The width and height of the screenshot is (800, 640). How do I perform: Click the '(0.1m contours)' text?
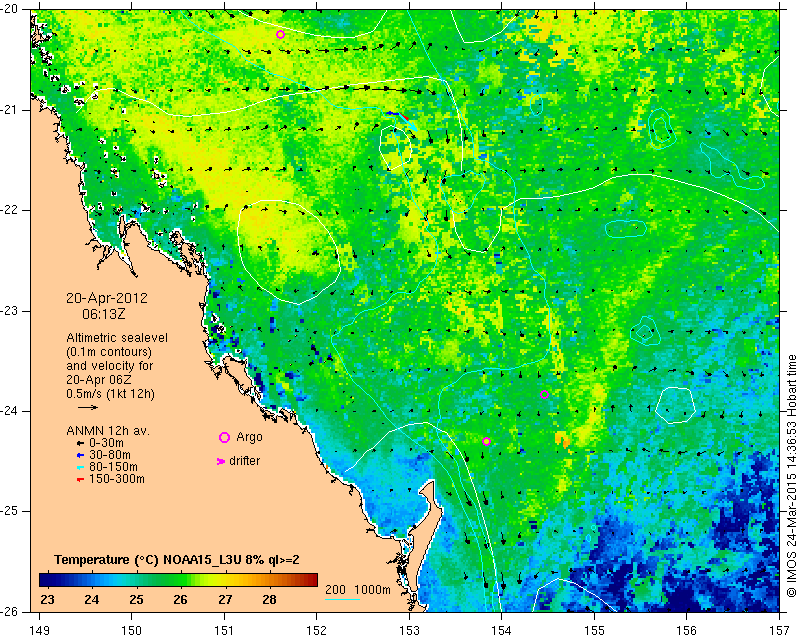click(109, 352)
